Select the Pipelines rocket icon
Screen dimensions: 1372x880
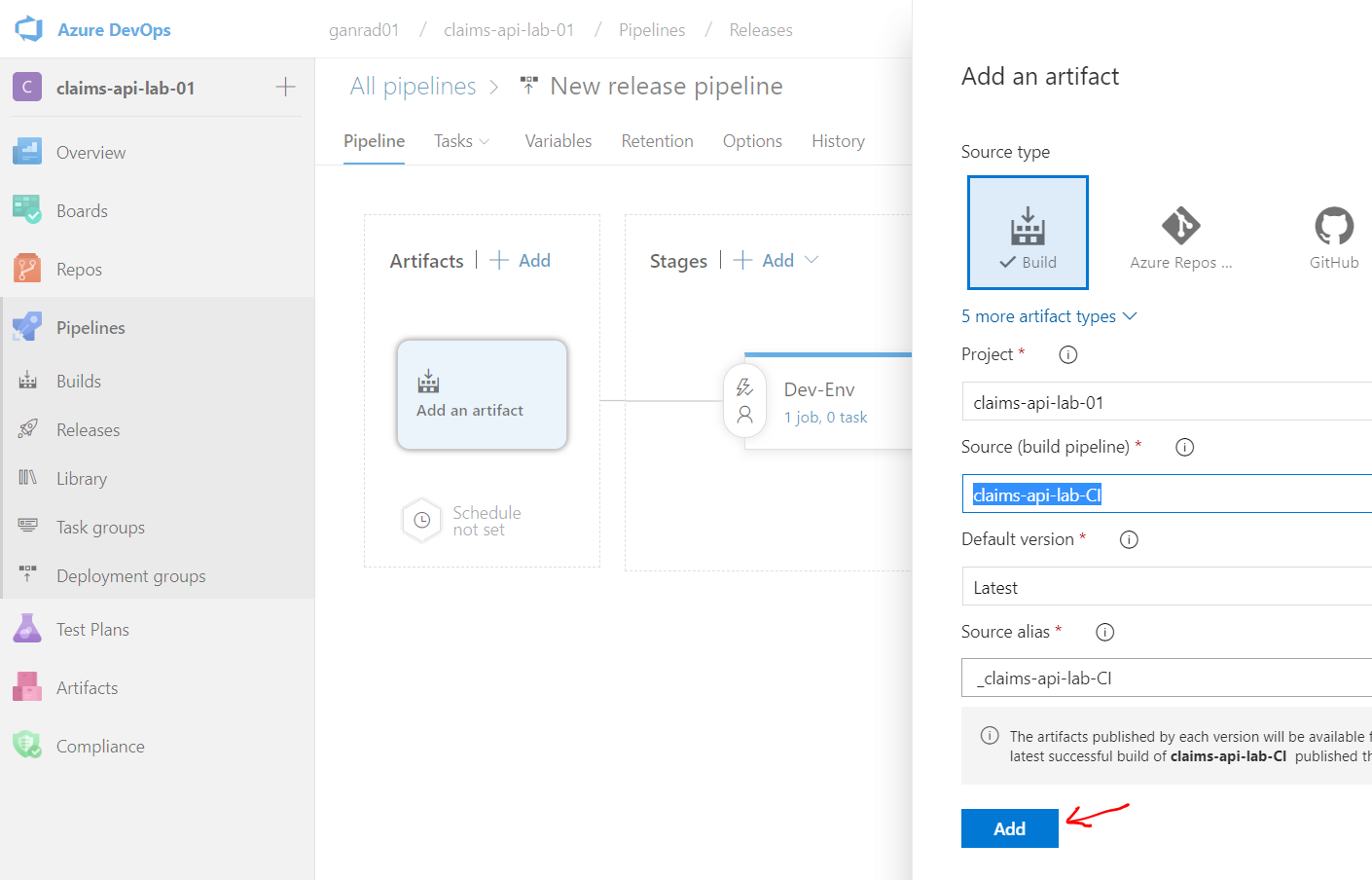(27, 327)
